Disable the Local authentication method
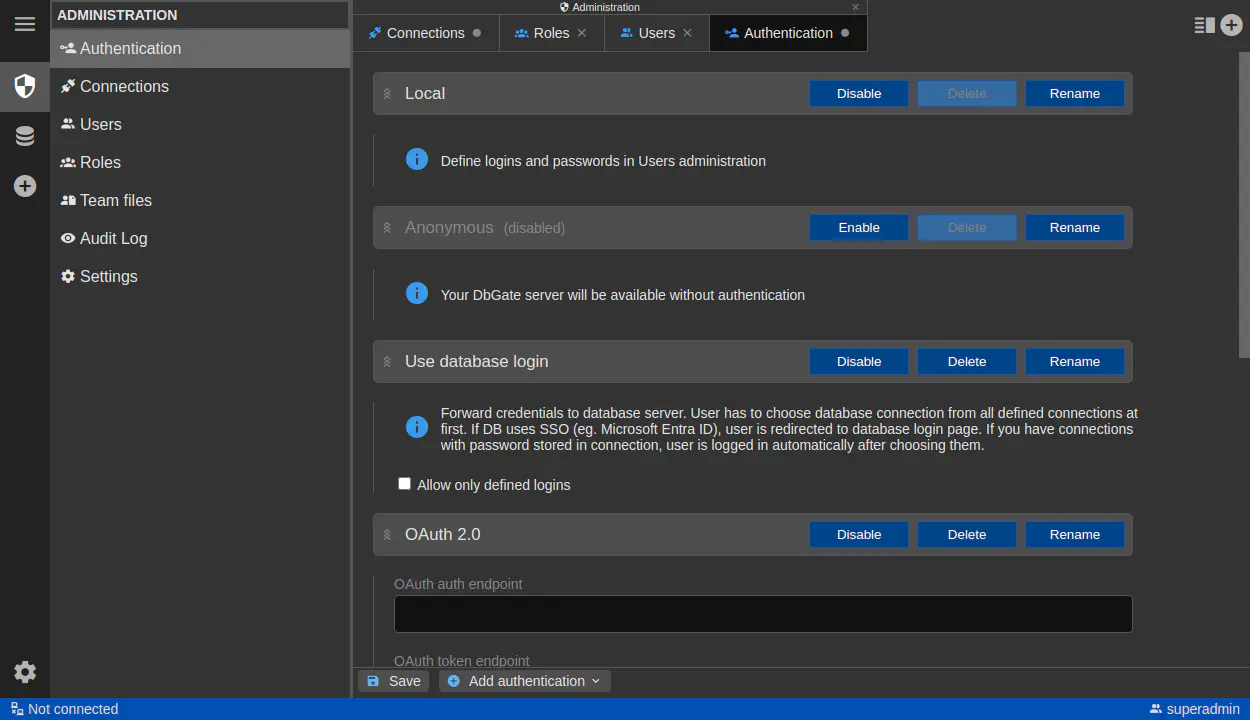The image size is (1250, 720). (858, 94)
